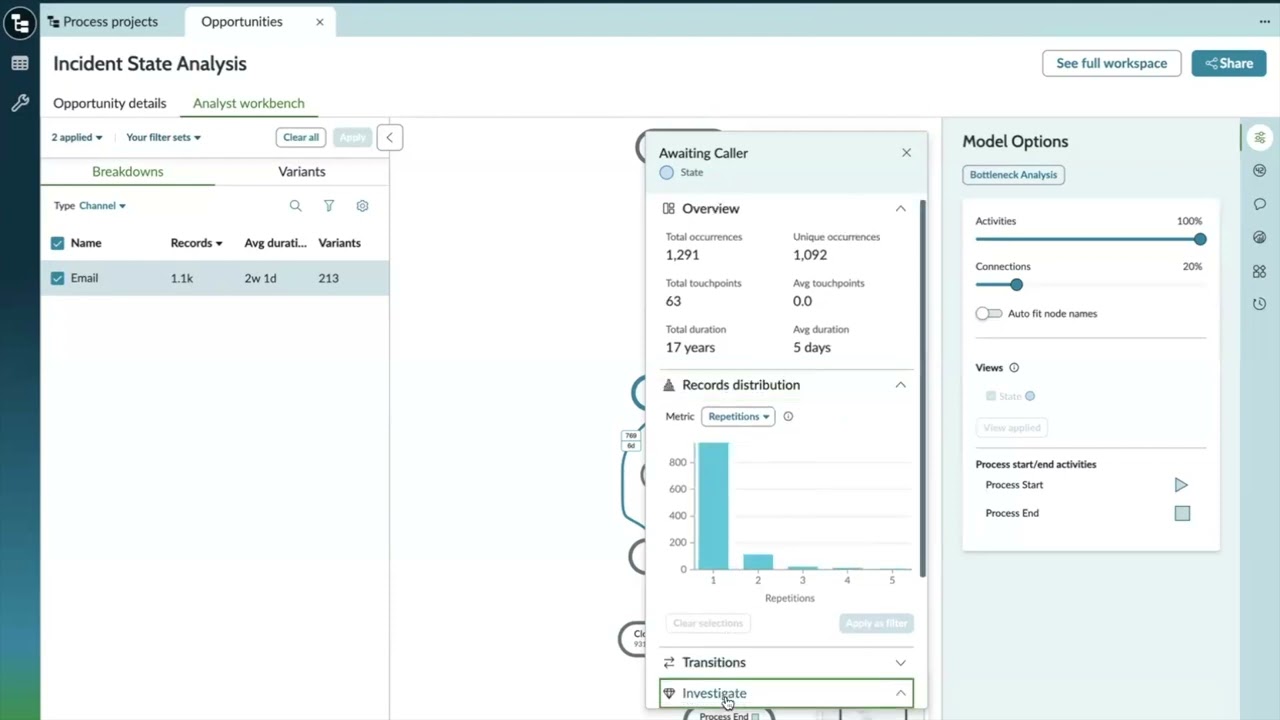Click the 213 variants cell
1280x720 pixels.
click(328, 278)
